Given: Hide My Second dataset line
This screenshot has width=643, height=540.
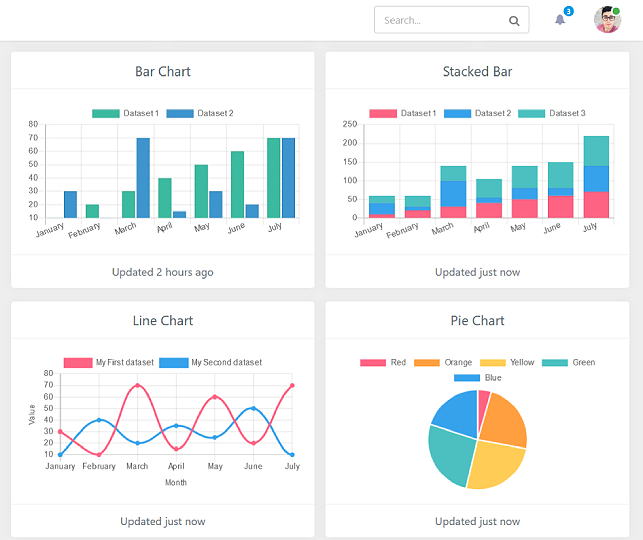Looking at the screenshot, I should tap(210, 362).
